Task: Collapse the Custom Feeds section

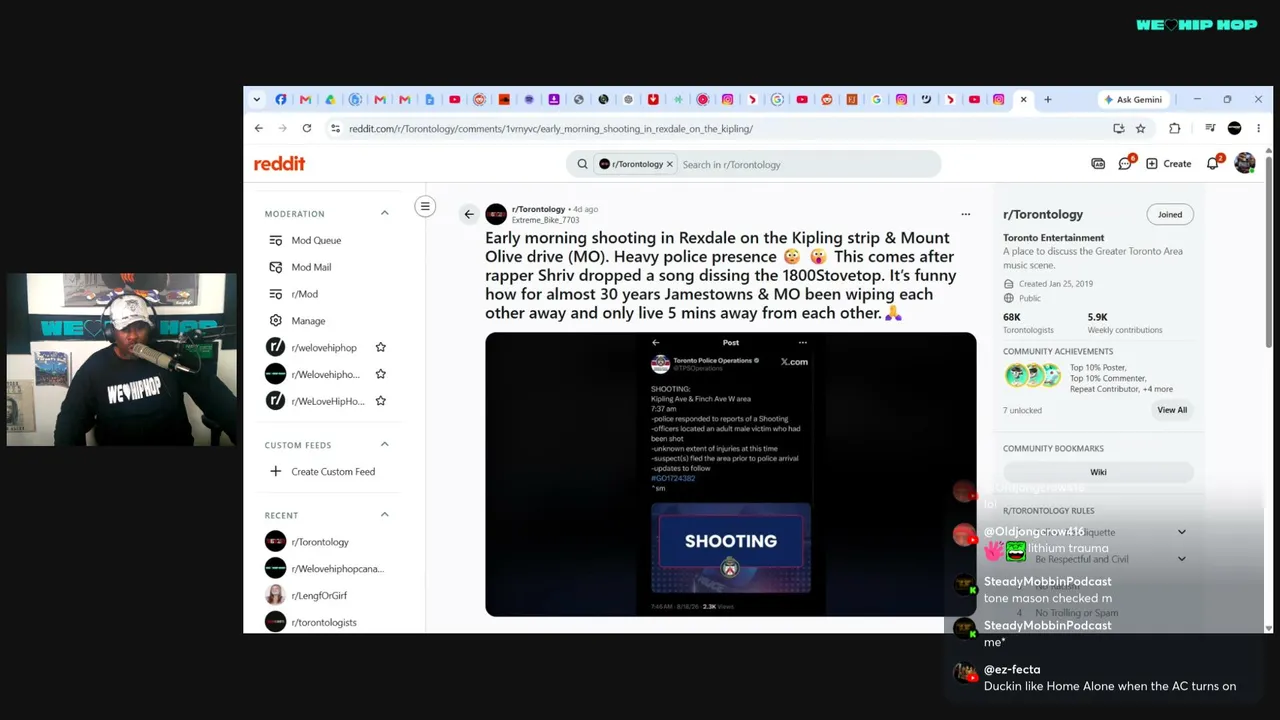Action: [x=384, y=444]
